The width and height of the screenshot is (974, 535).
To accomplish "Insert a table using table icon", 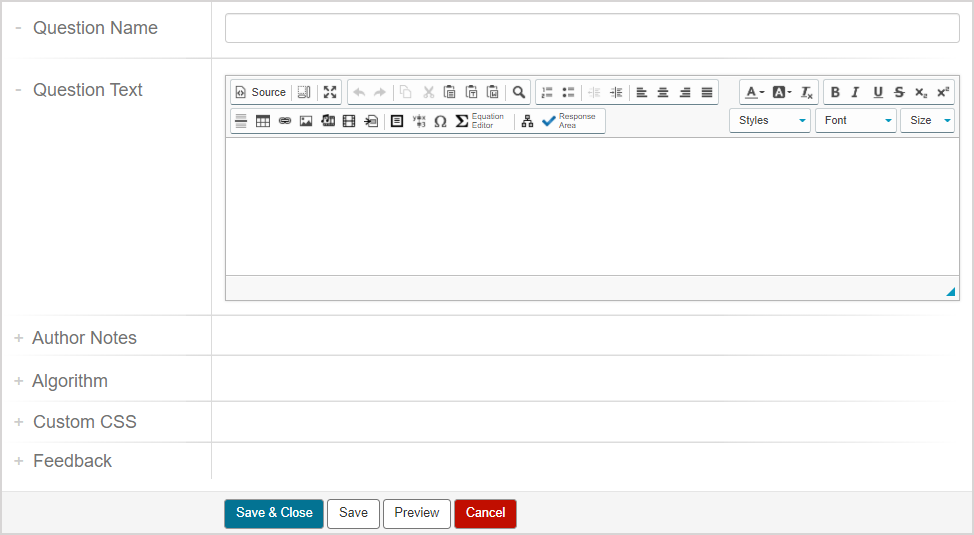I will [263, 121].
